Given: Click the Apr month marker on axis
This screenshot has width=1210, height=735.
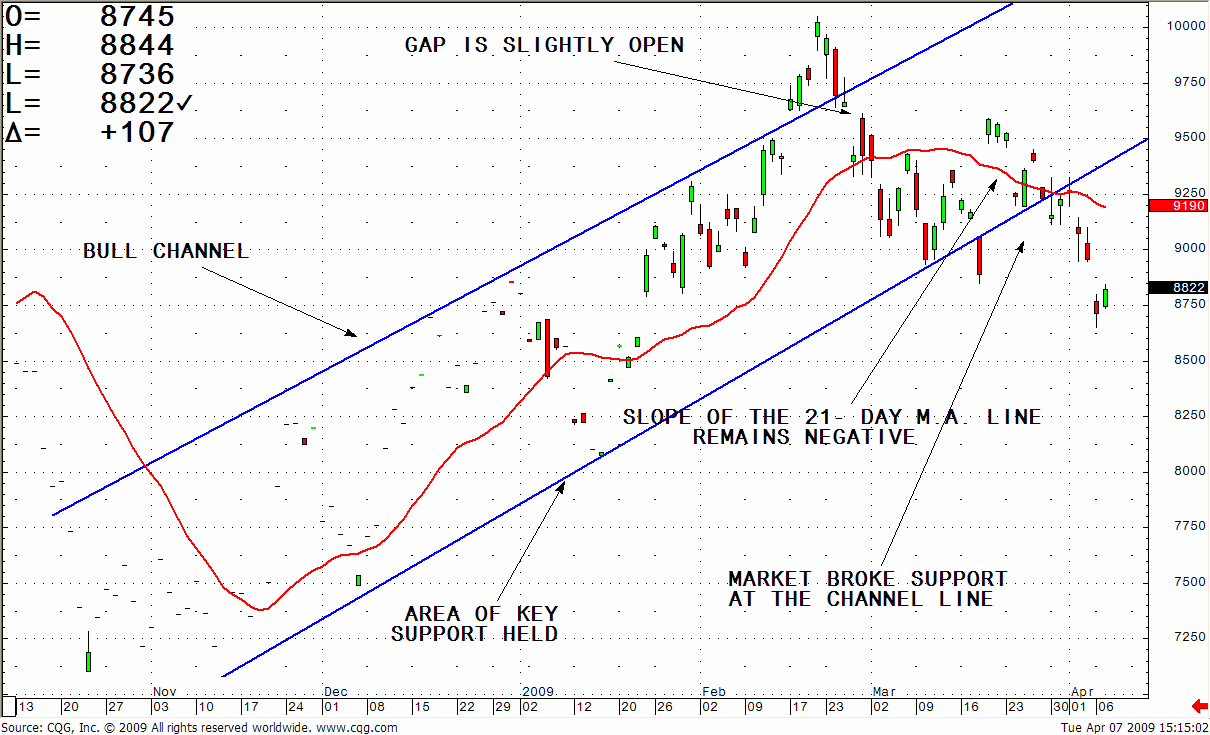Looking at the screenshot, I should click(1082, 691).
